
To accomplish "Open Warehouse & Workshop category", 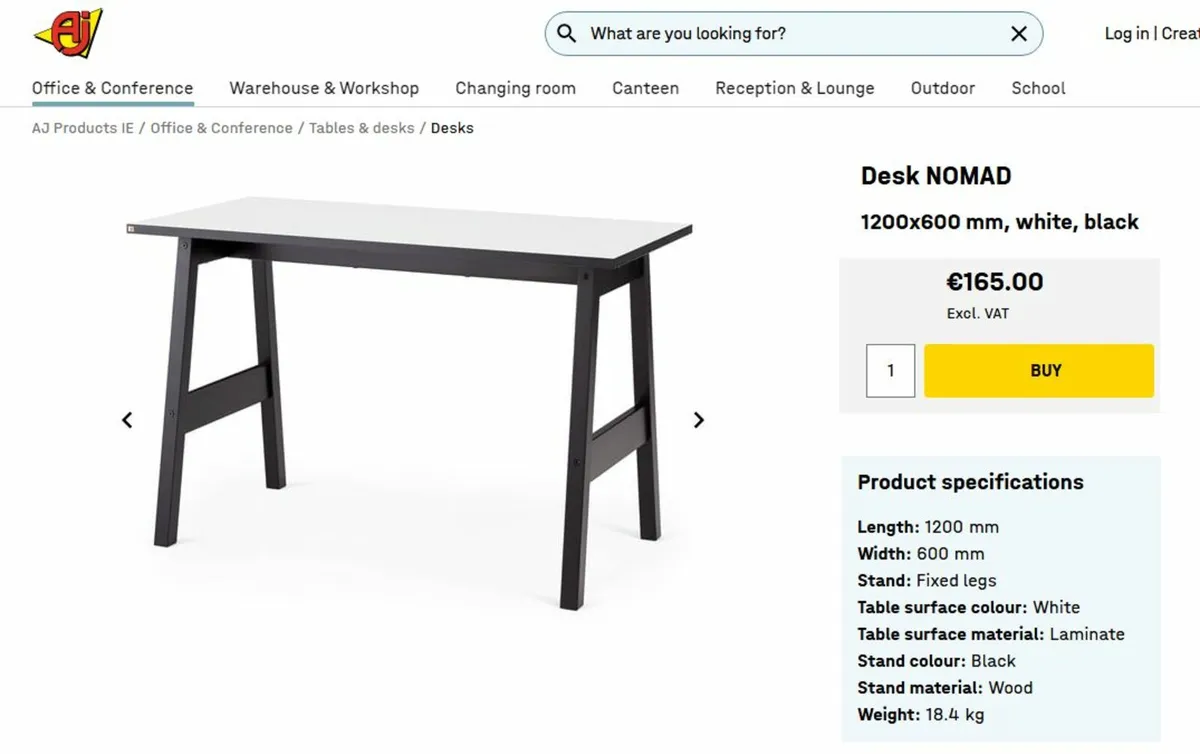I will [324, 88].
